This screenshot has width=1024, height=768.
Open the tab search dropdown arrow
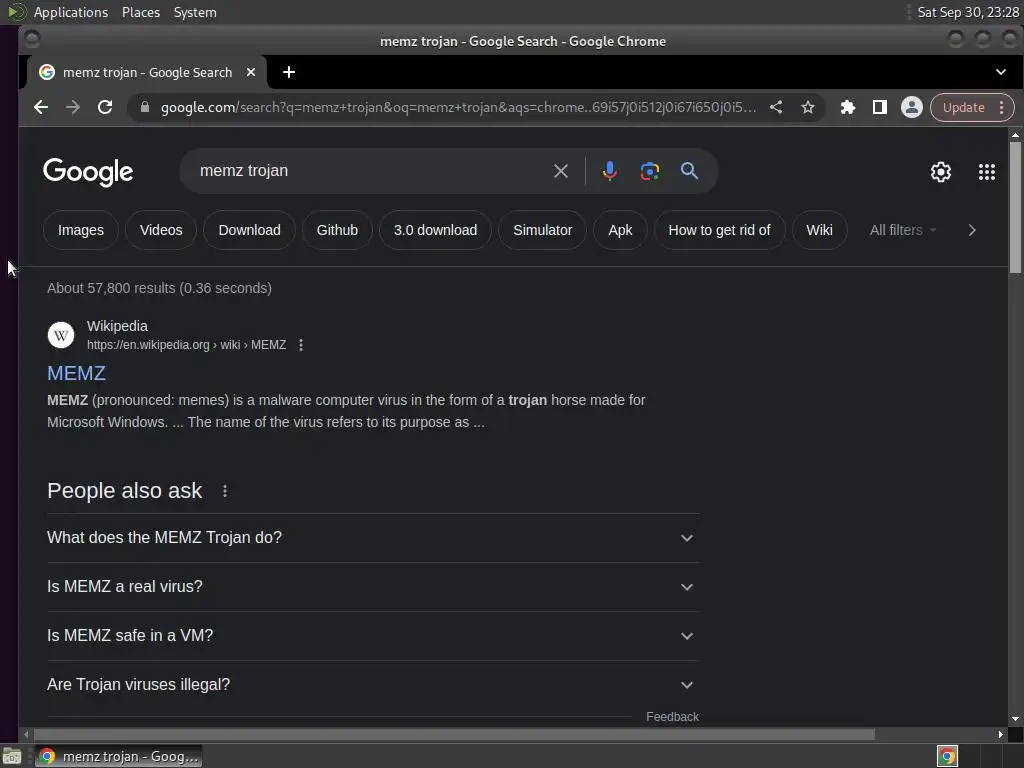(1000, 72)
